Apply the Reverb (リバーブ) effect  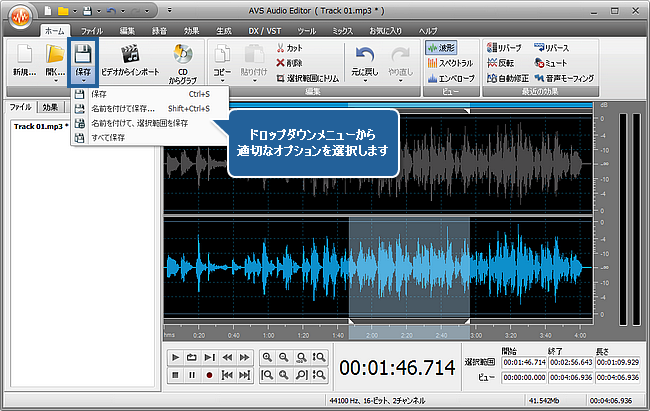click(504, 48)
